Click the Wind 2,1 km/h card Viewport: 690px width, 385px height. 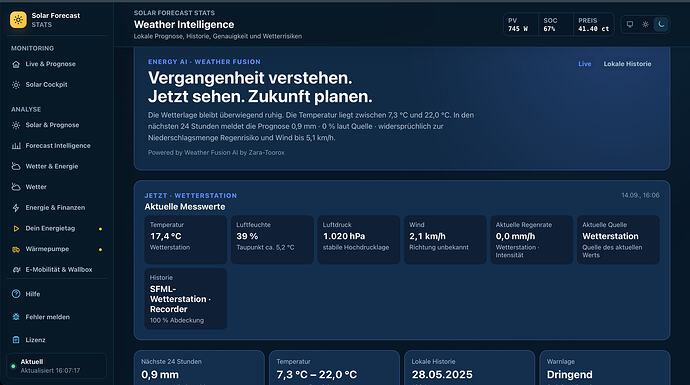tap(445, 240)
